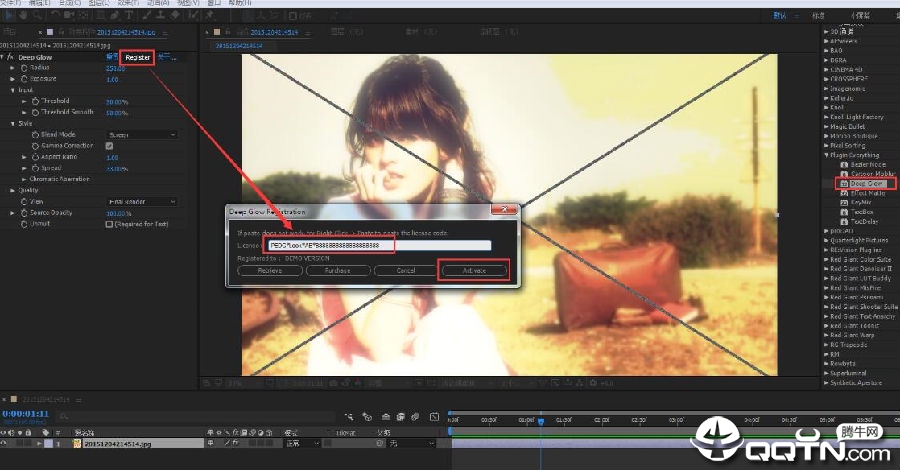The image size is (900, 470).
Task: Click the Cancel button in registration dialog
Action: click(406, 270)
